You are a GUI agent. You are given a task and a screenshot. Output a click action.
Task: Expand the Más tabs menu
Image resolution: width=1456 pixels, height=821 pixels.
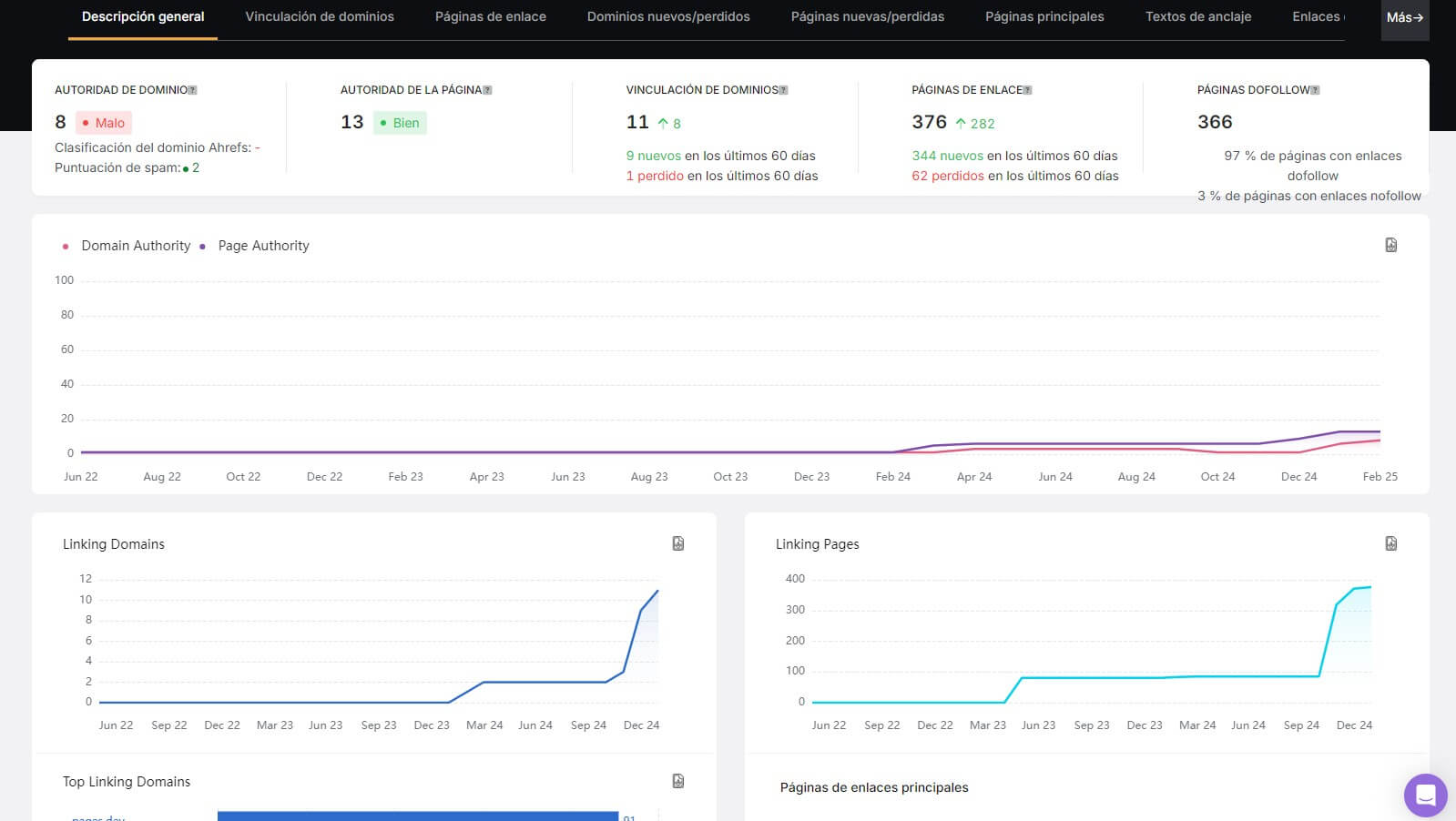[x=1404, y=17]
